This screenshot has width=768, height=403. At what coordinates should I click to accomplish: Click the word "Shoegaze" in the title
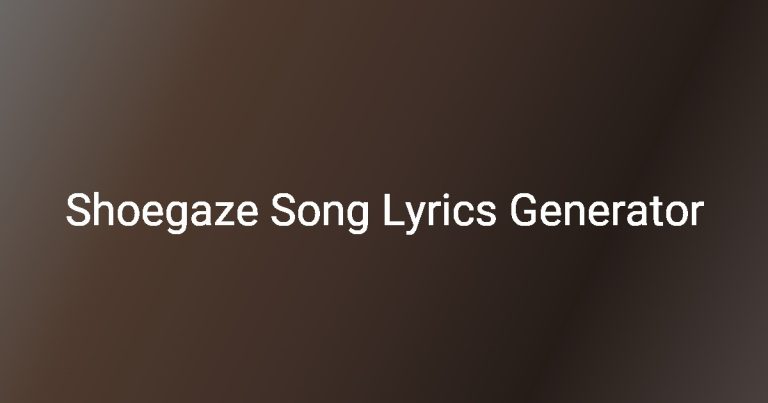pyautogui.click(x=162, y=212)
